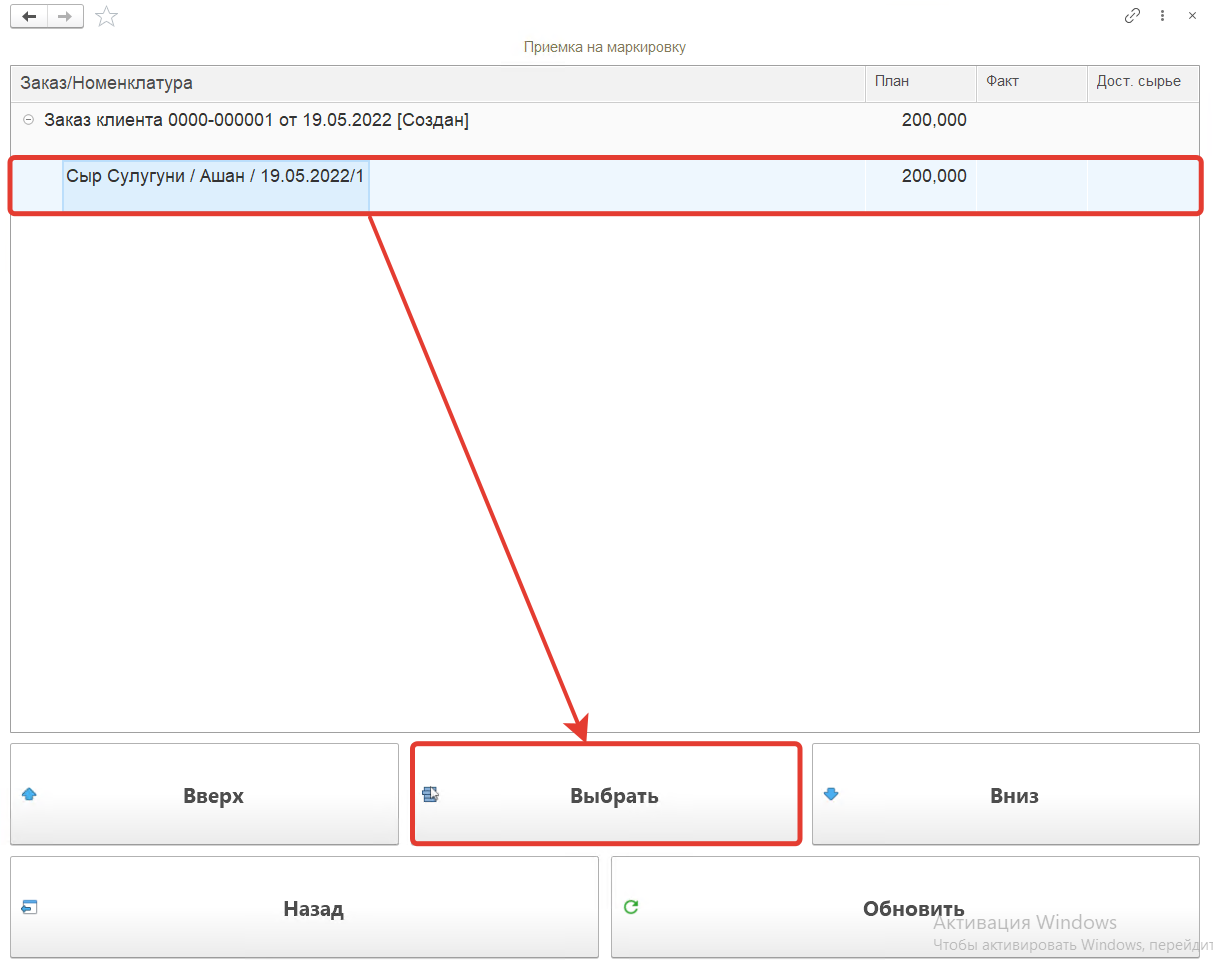Click the green refresh icon on Обновить

631,907
